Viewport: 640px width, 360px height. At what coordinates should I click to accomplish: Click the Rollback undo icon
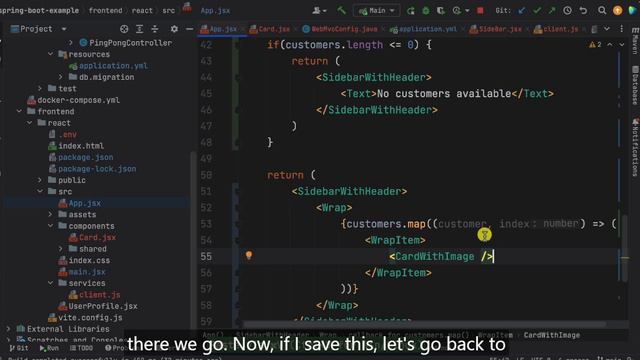(583, 11)
